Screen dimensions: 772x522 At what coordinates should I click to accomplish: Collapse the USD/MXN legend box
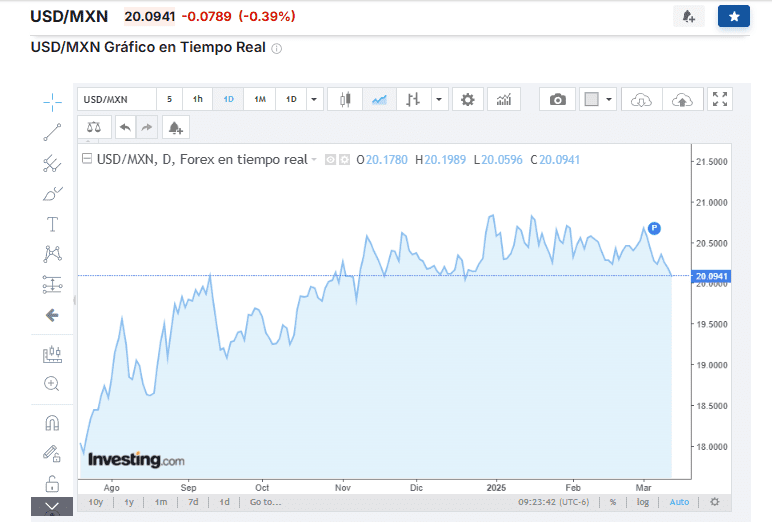[87, 159]
